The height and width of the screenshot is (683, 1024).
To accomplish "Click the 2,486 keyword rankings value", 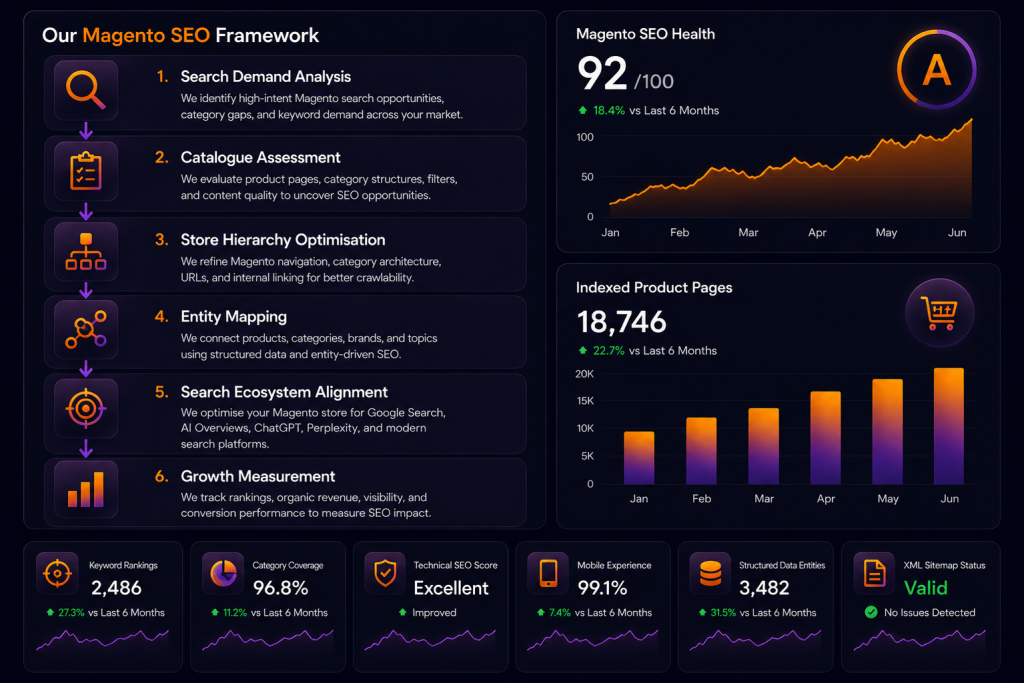I will click(x=116, y=588).
